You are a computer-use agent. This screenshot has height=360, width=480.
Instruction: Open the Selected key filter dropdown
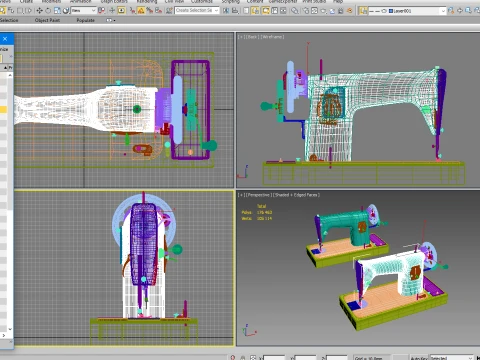pyautogui.click(x=452, y=357)
